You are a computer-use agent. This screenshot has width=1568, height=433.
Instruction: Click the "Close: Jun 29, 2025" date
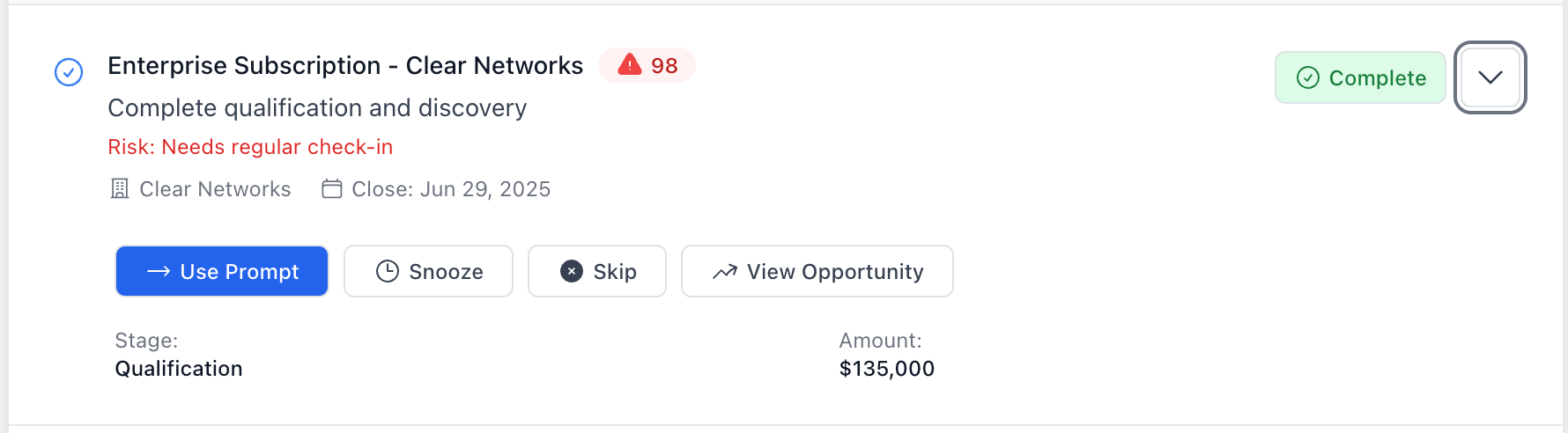point(450,189)
